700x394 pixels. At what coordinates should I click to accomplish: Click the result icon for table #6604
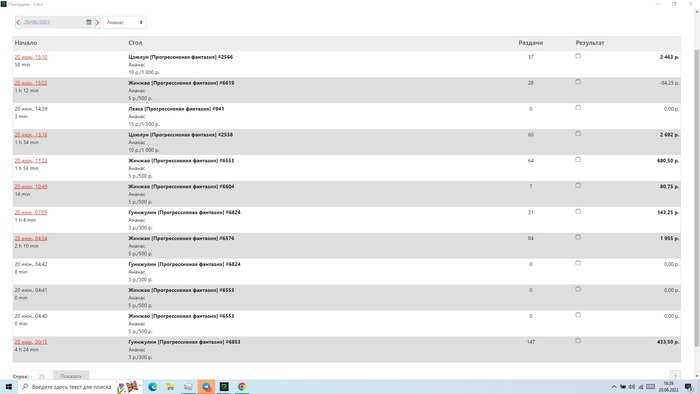(578, 185)
